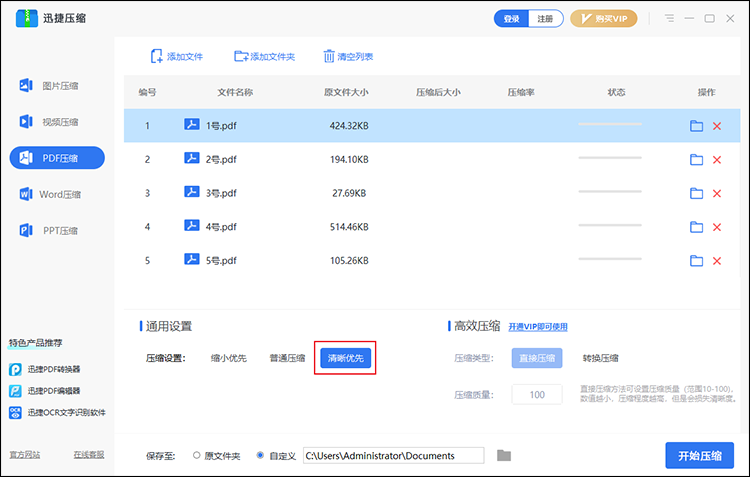Screen dimensions: 750x477
Task: Switch to 图片压缩 tab
Action: (58, 86)
